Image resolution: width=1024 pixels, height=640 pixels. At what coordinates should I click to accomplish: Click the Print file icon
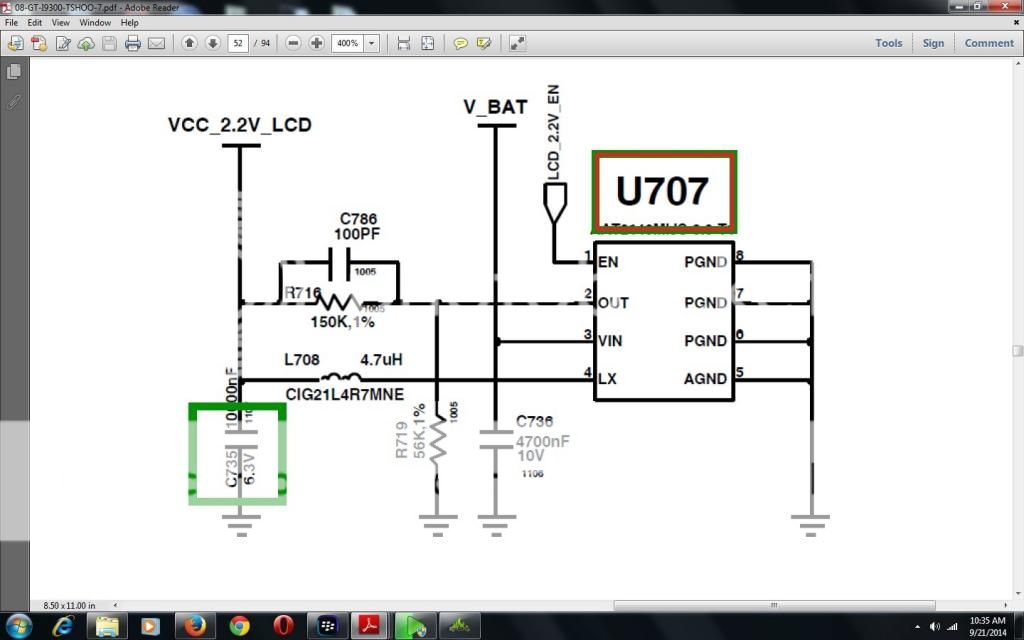click(x=132, y=43)
